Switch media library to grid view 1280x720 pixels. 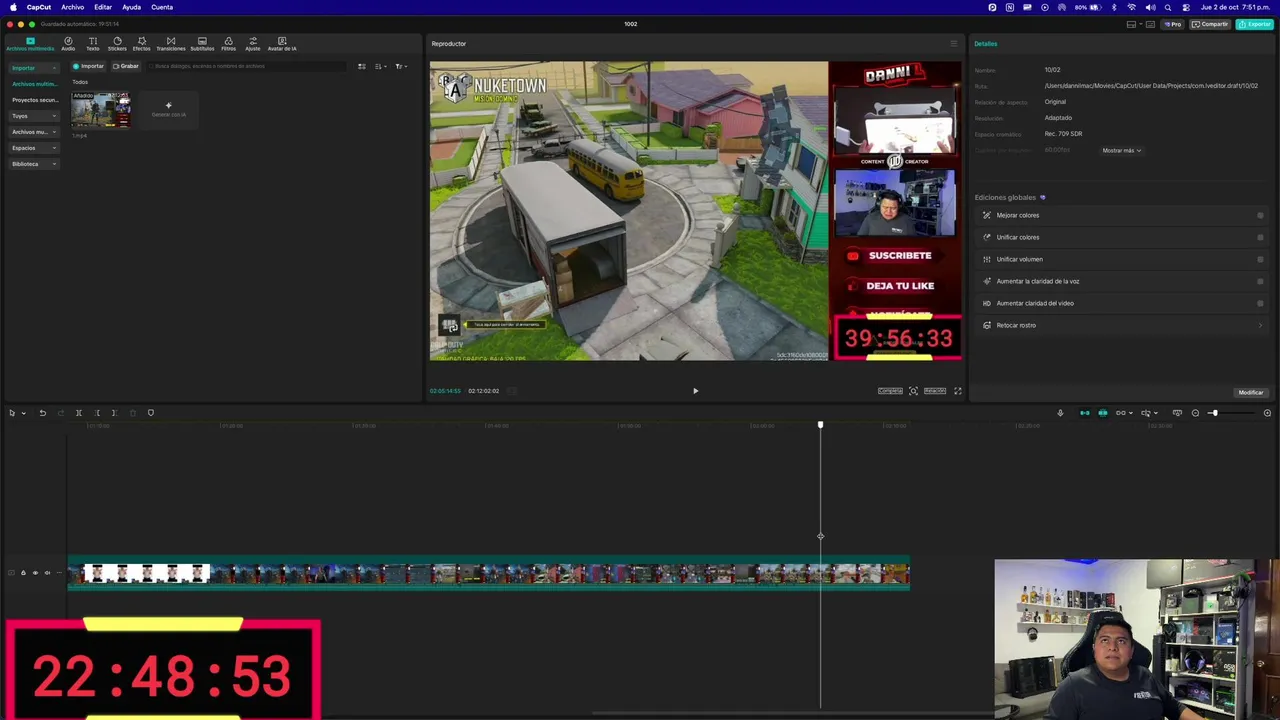[362, 66]
